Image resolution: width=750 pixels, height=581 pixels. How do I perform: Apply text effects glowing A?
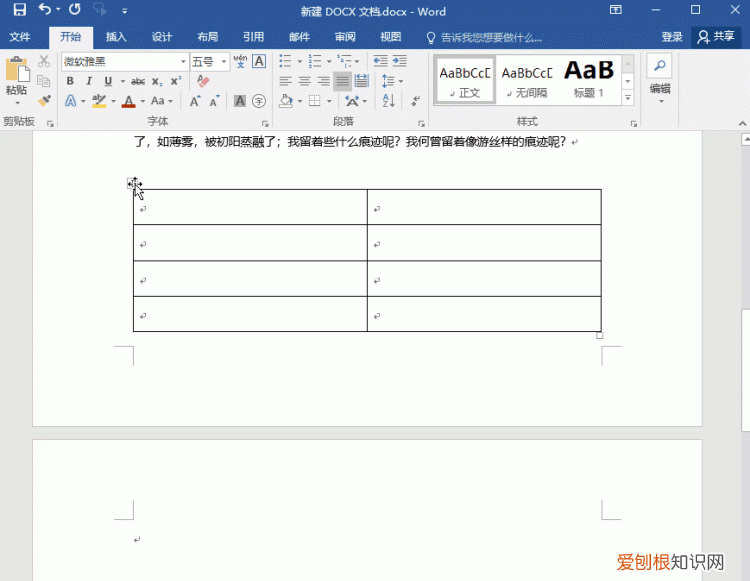click(x=70, y=101)
